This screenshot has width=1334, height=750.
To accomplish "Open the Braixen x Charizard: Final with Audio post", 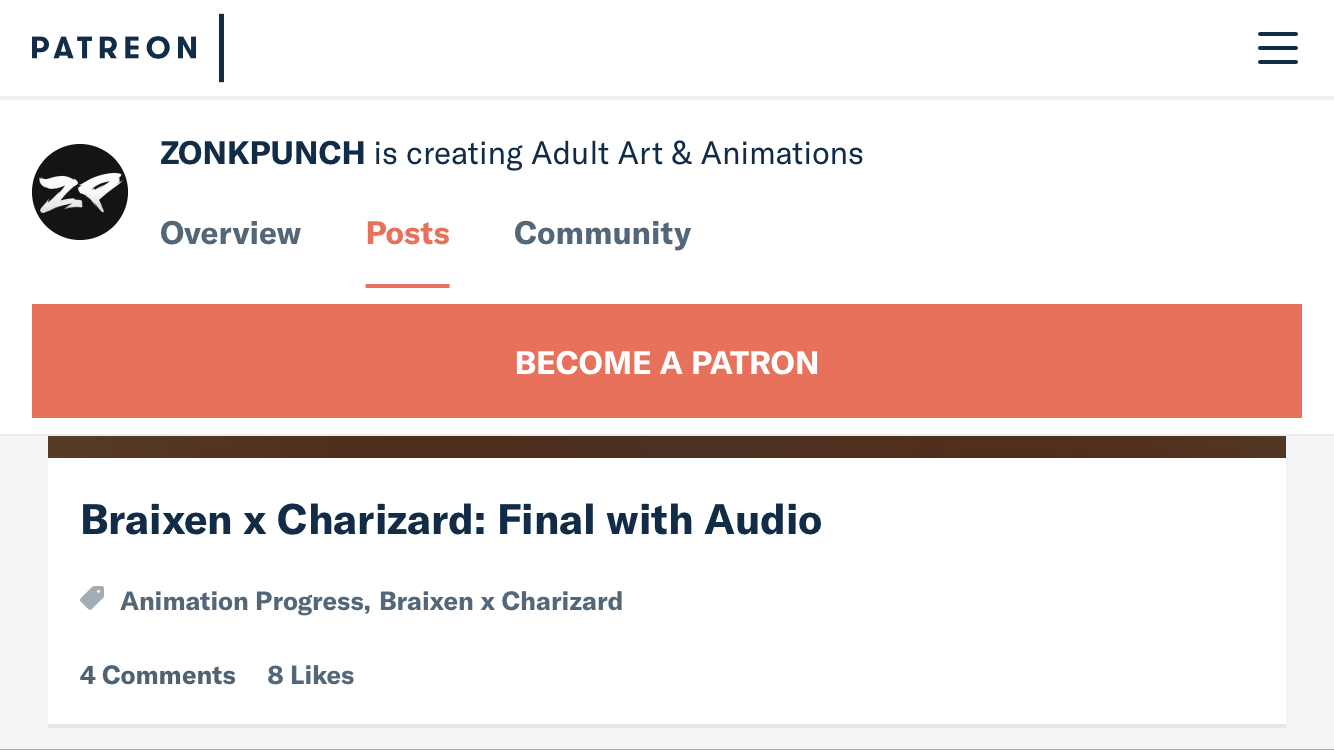I will click(x=451, y=520).
